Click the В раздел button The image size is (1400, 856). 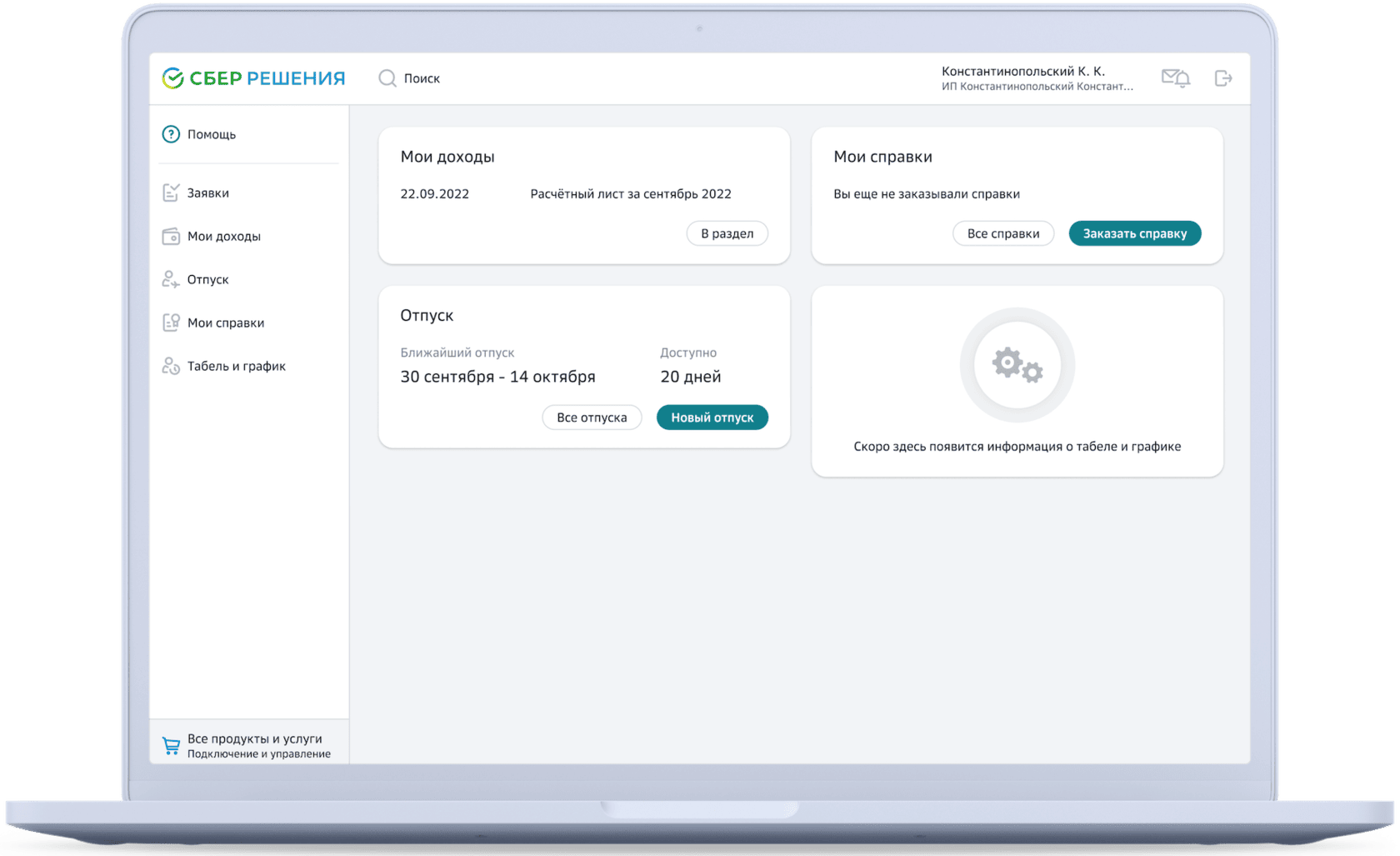click(x=727, y=233)
